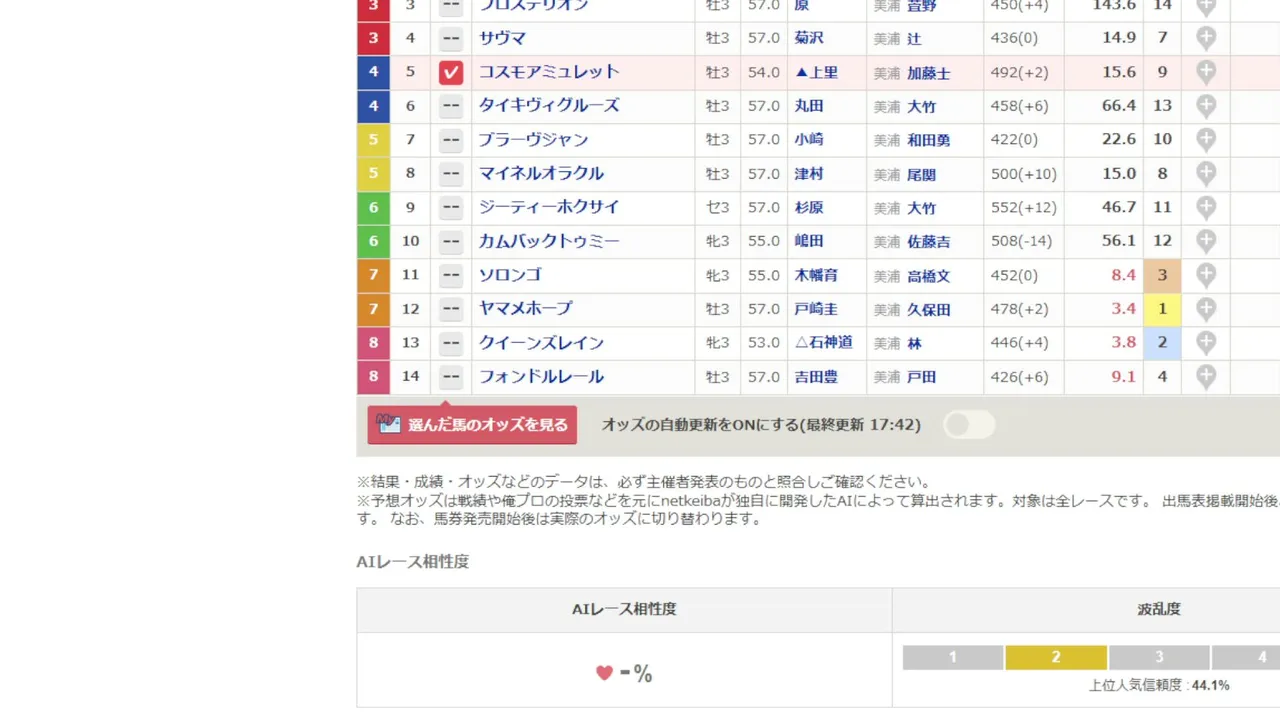
Task: Click body weight 552(+12) cell
Action: (x=1023, y=207)
